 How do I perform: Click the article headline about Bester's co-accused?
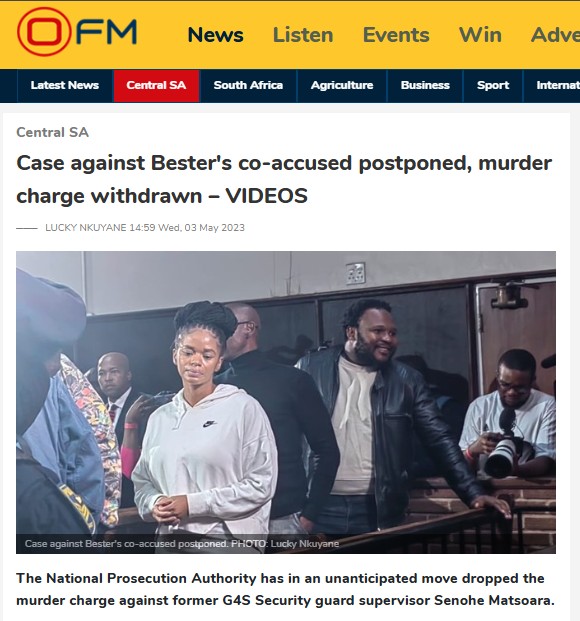[x=284, y=179]
